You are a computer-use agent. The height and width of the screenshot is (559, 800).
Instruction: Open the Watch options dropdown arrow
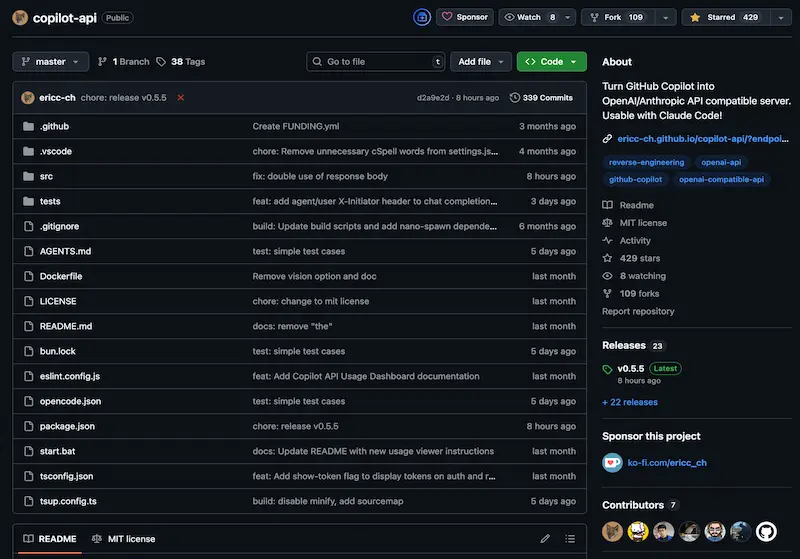point(568,17)
